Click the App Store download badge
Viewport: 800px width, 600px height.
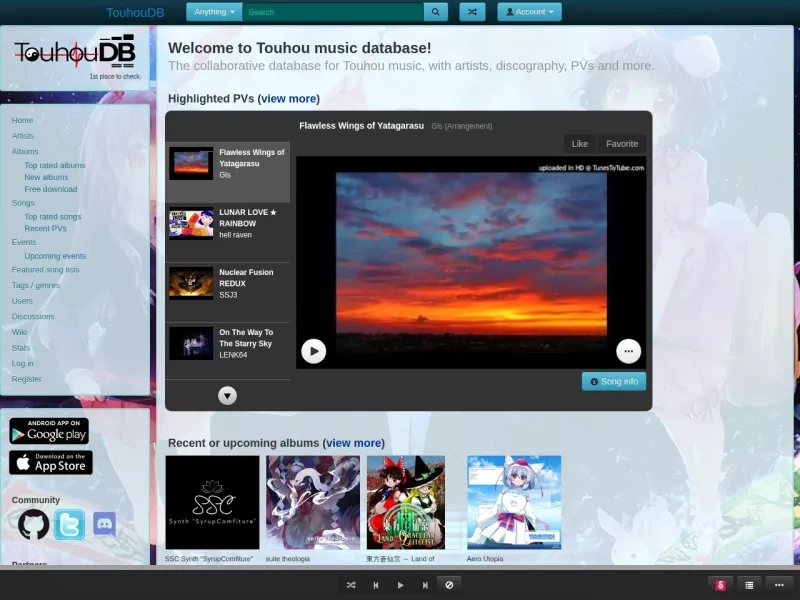click(x=51, y=462)
